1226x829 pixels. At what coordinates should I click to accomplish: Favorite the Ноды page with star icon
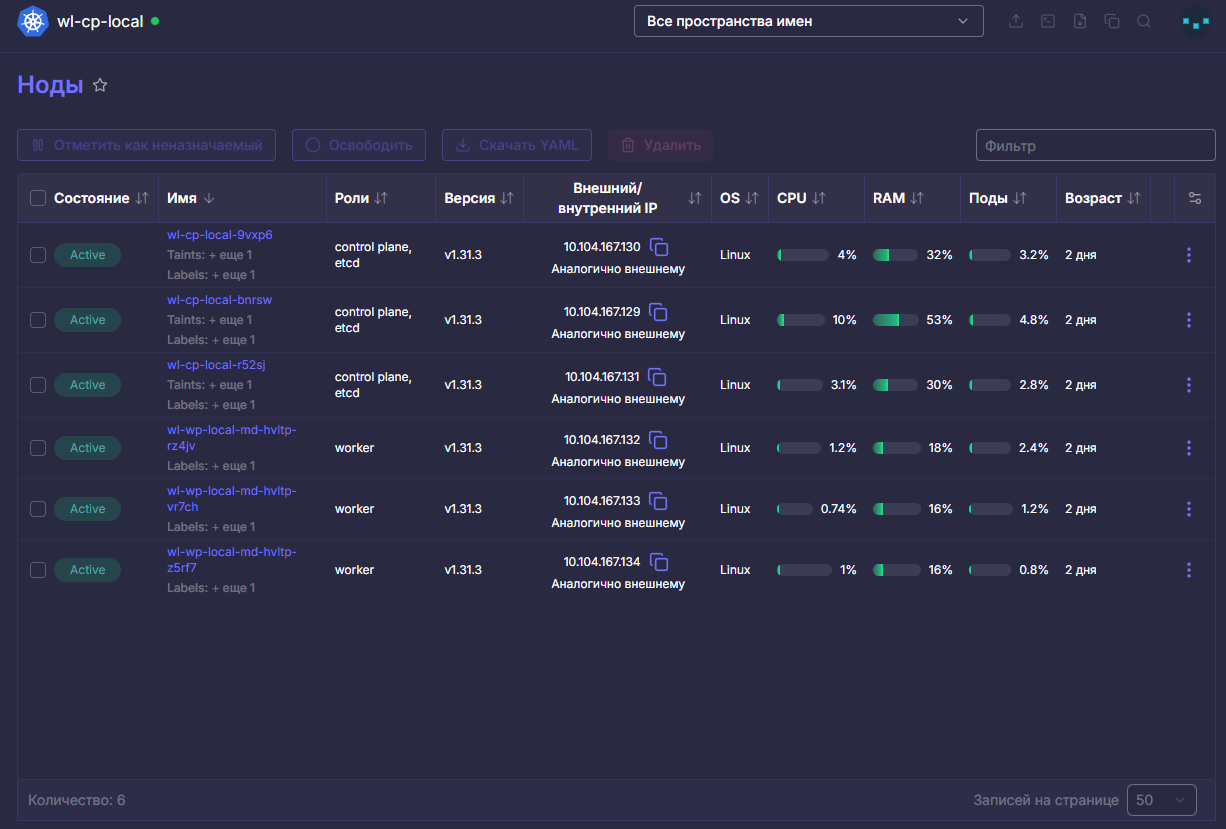pyautogui.click(x=100, y=86)
